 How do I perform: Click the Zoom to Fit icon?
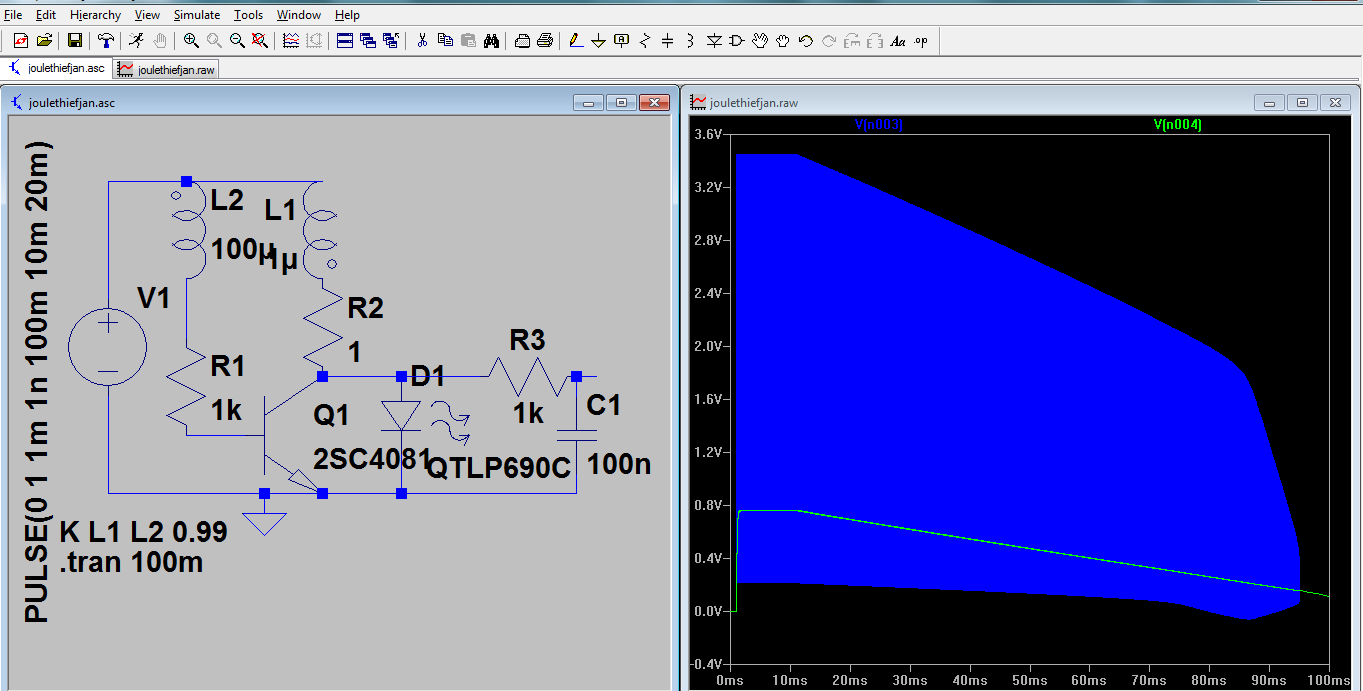pos(259,41)
